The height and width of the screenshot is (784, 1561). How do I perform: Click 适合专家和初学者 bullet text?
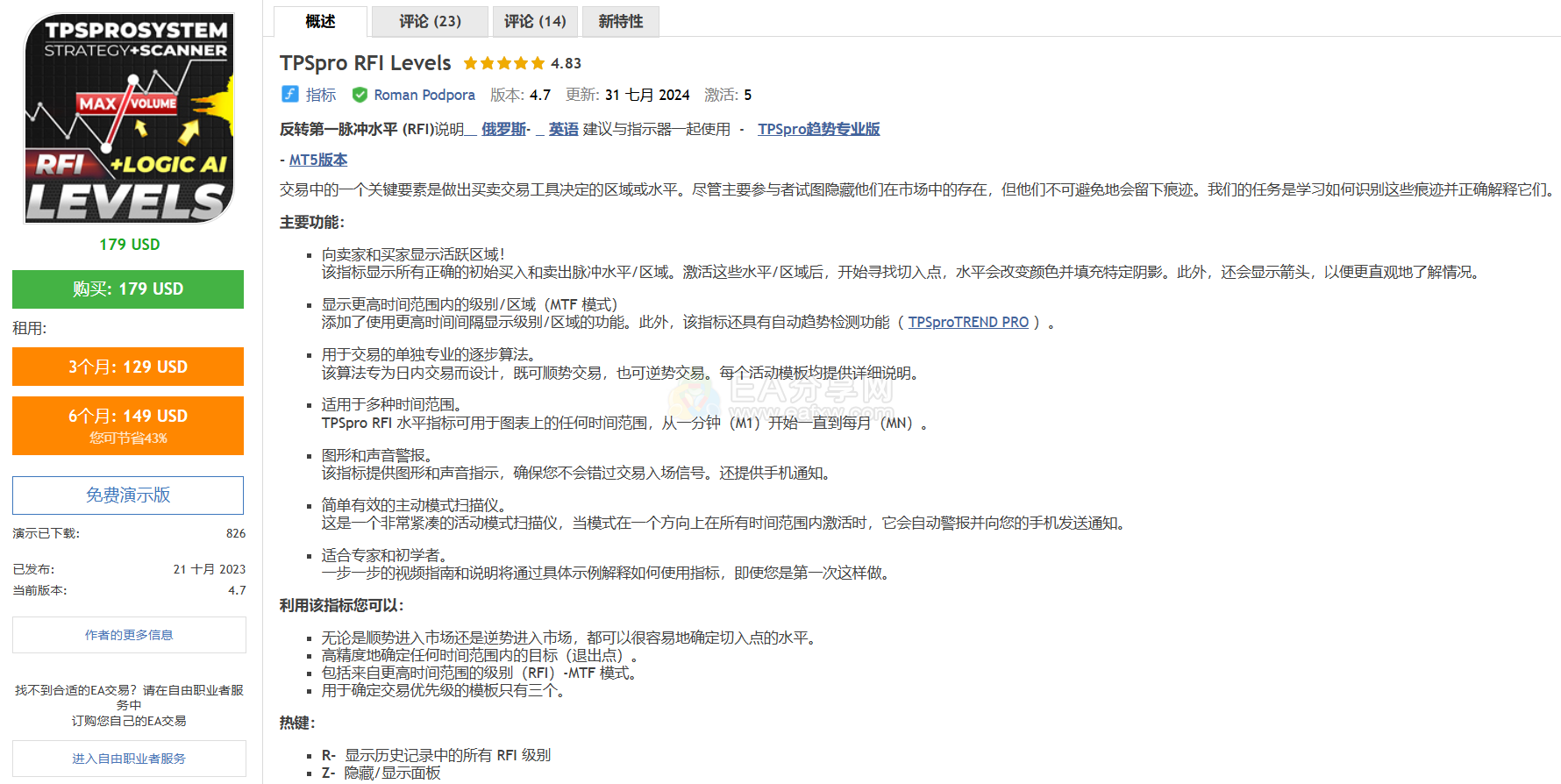pyautogui.click(x=384, y=555)
